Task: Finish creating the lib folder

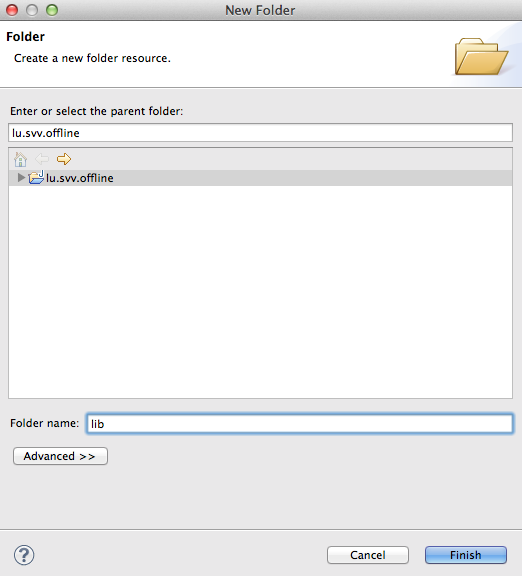Action: point(466,555)
